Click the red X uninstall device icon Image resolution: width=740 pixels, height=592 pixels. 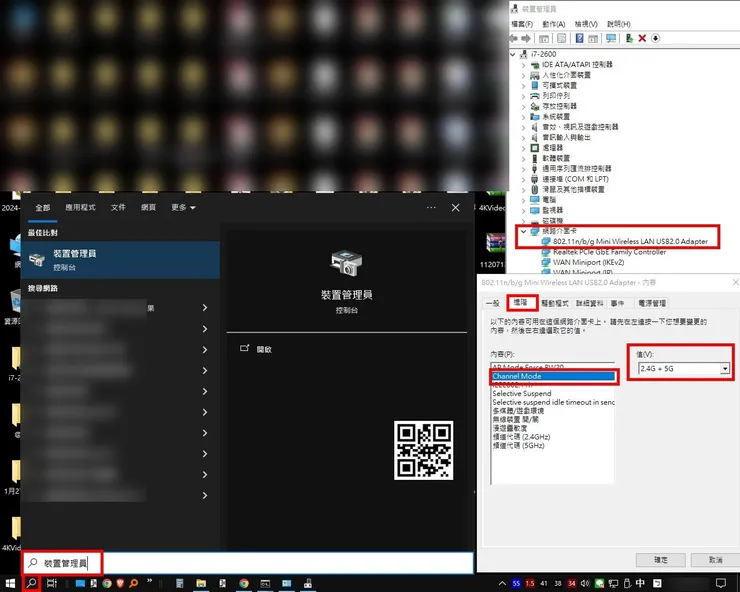coord(642,38)
